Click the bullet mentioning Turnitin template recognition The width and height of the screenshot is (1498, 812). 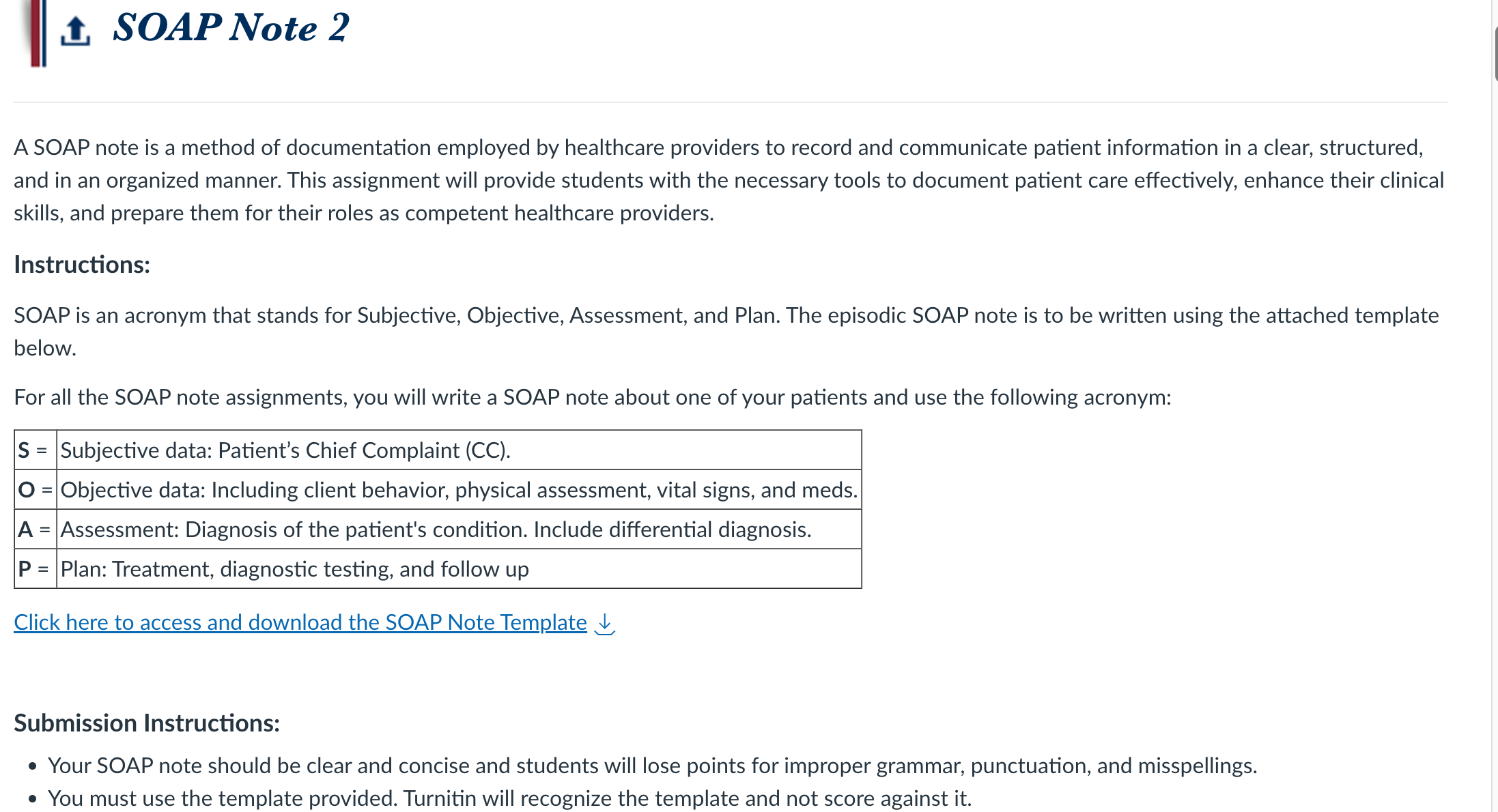coord(509,798)
